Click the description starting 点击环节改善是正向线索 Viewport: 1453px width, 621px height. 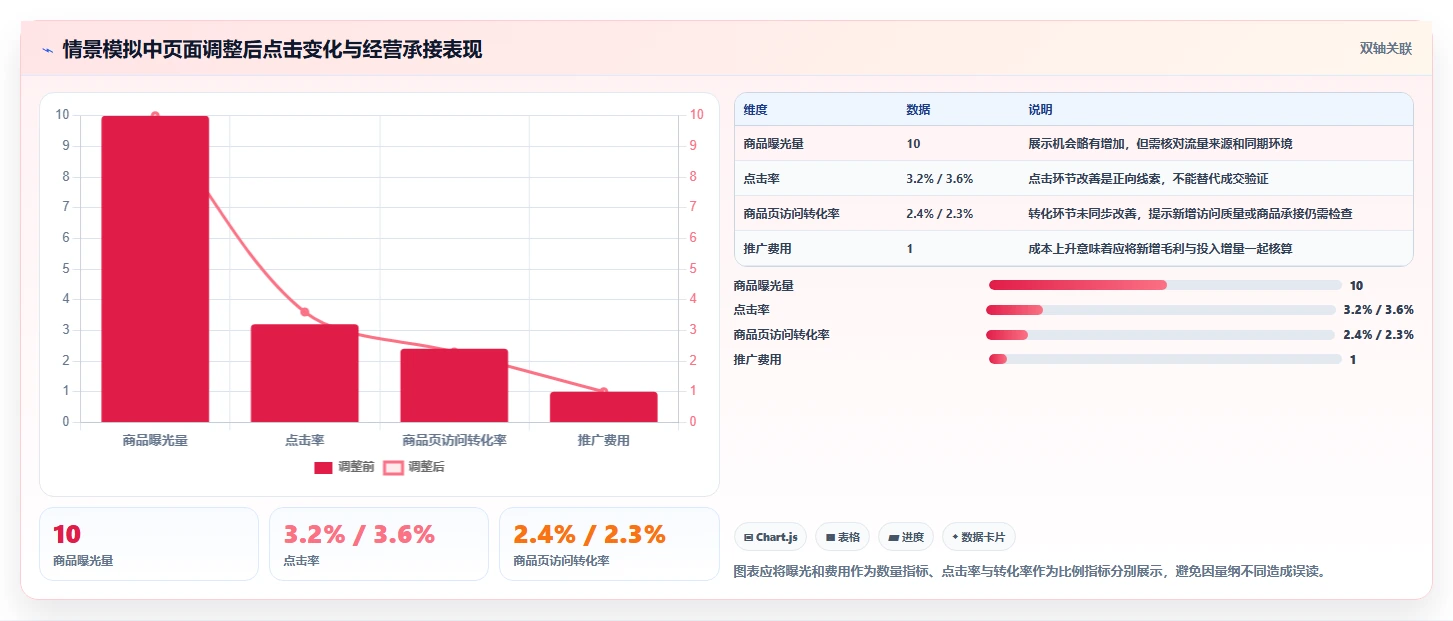(x=1148, y=179)
